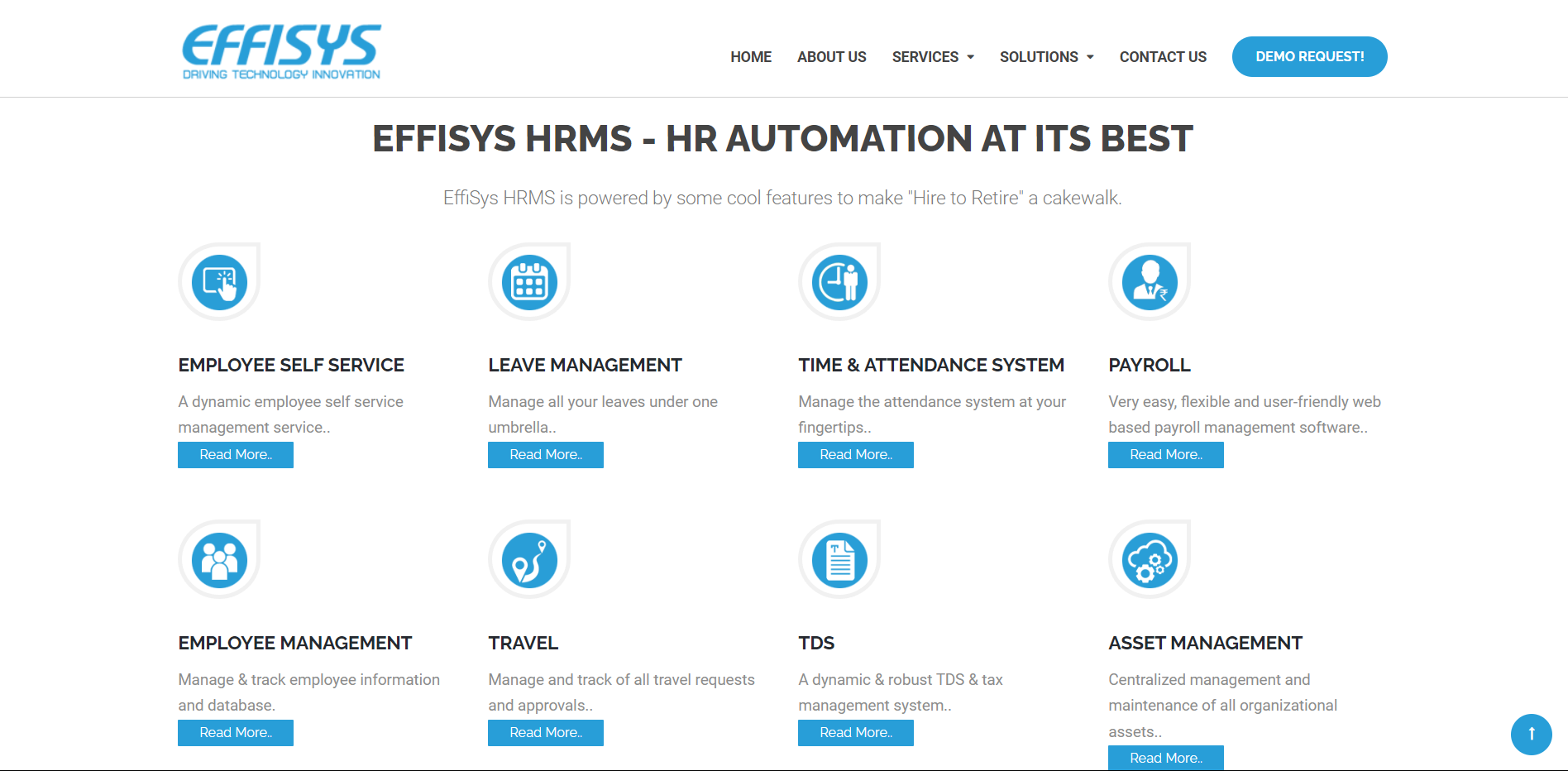
Task: Open the Contact Us page
Action: click(1163, 57)
